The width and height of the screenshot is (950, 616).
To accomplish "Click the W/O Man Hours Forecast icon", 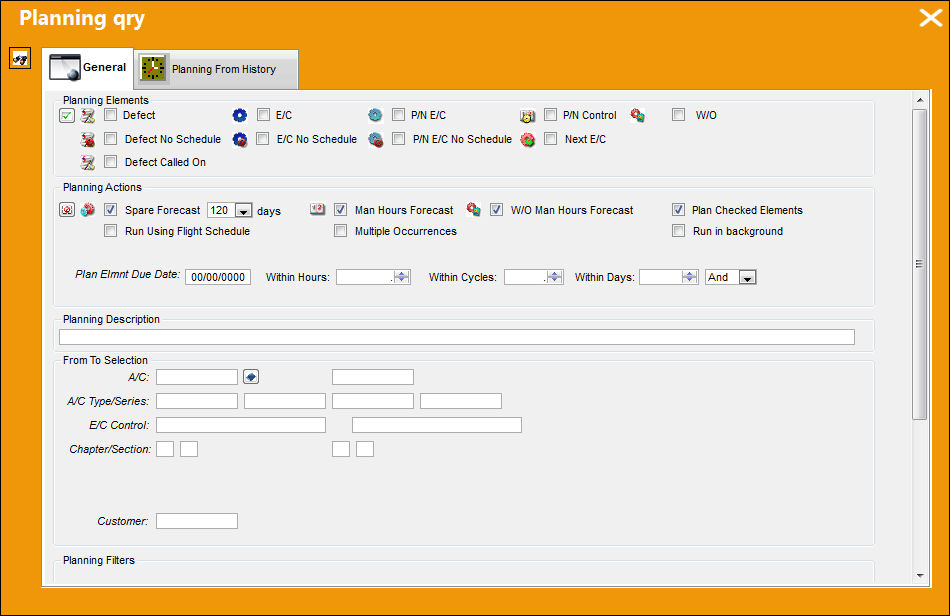I will coord(474,210).
